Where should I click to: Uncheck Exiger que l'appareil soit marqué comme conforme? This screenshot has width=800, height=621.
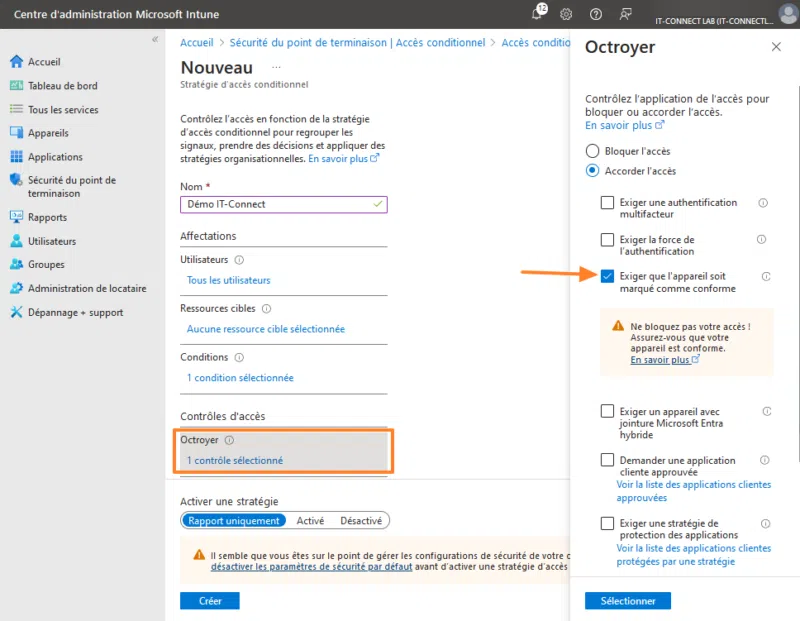(607, 276)
